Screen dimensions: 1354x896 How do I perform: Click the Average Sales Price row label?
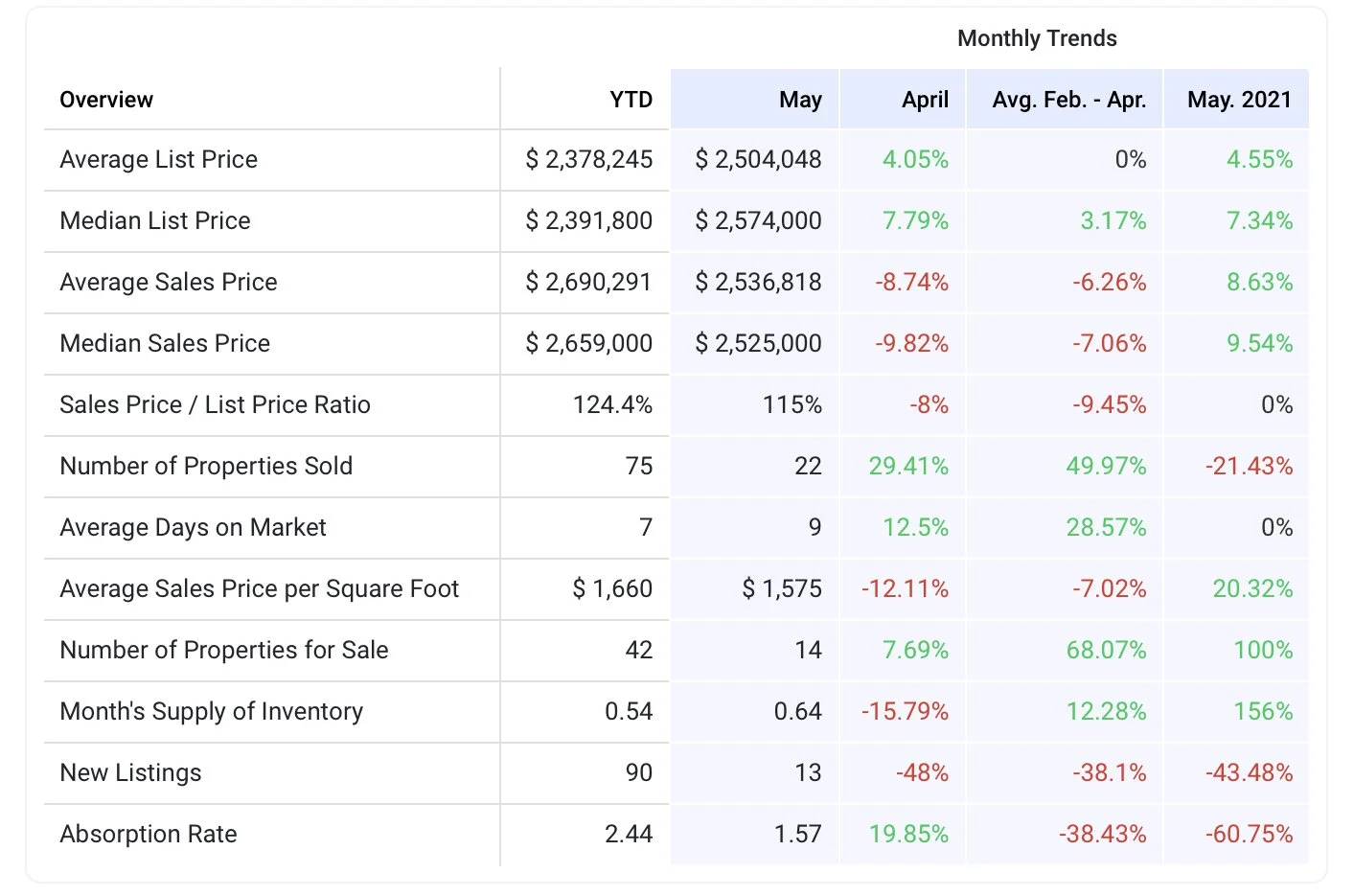[x=169, y=282]
